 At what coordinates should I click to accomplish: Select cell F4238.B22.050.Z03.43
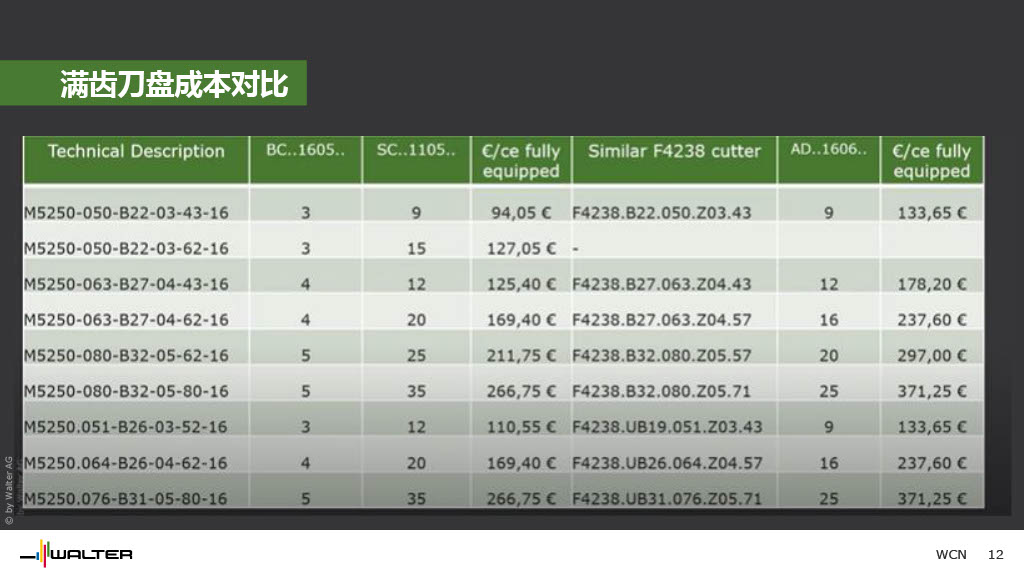(661, 212)
